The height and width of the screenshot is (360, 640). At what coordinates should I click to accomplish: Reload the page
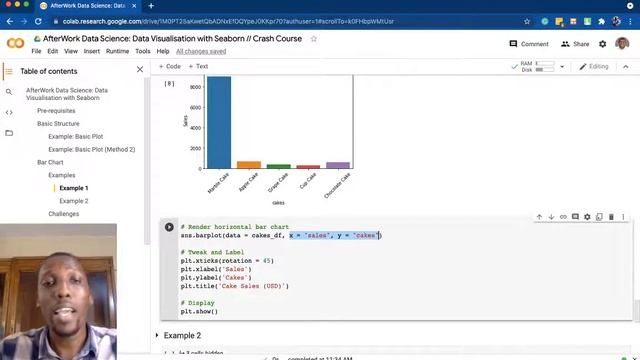(x=38, y=21)
